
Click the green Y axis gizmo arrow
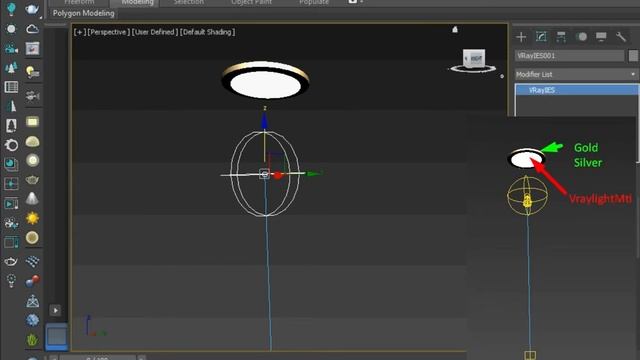(x=313, y=174)
